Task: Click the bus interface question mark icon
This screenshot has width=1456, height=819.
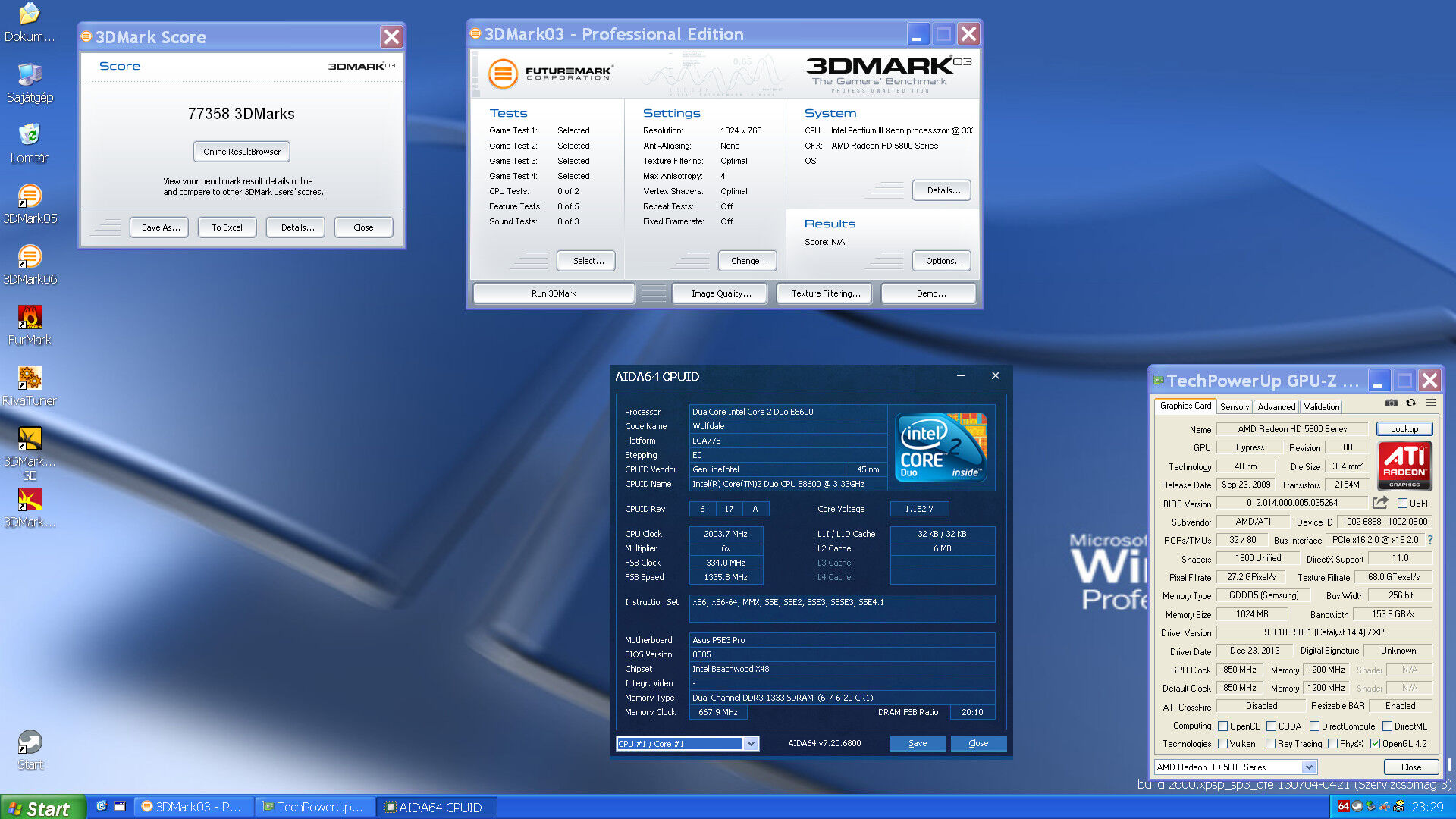Action: pyautogui.click(x=1430, y=540)
